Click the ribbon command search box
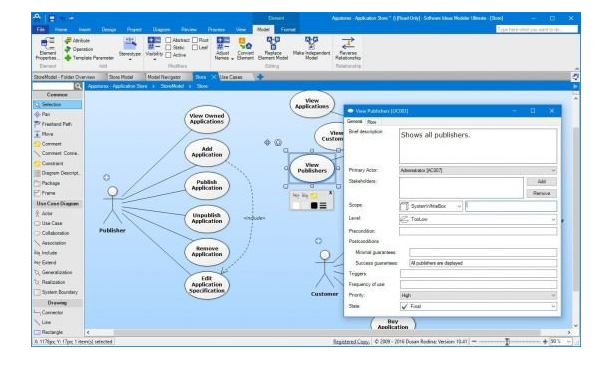The height and width of the screenshot is (369, 614). tap(536, 29)
